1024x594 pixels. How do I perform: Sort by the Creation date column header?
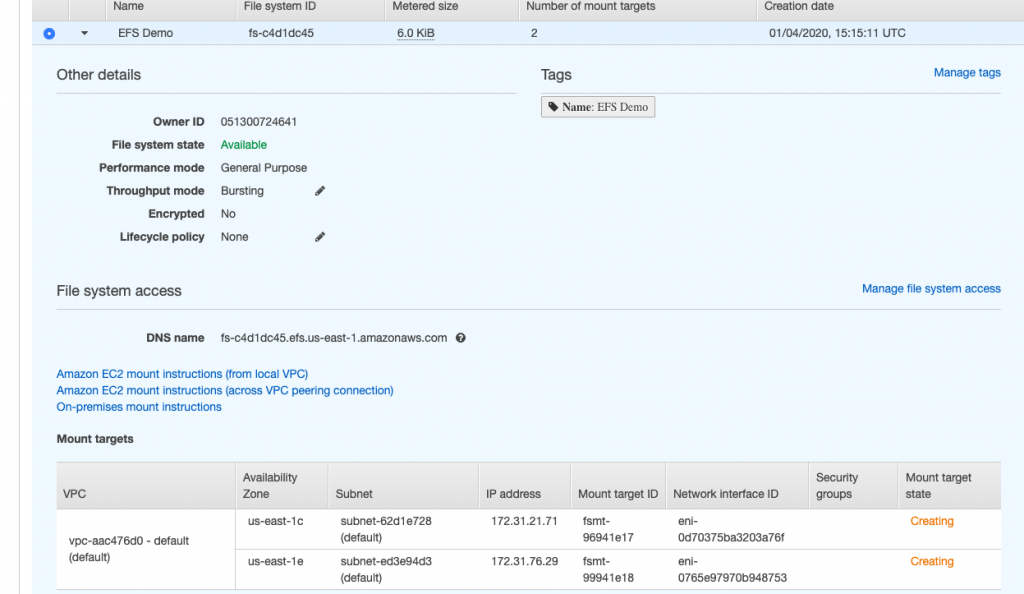799,6
